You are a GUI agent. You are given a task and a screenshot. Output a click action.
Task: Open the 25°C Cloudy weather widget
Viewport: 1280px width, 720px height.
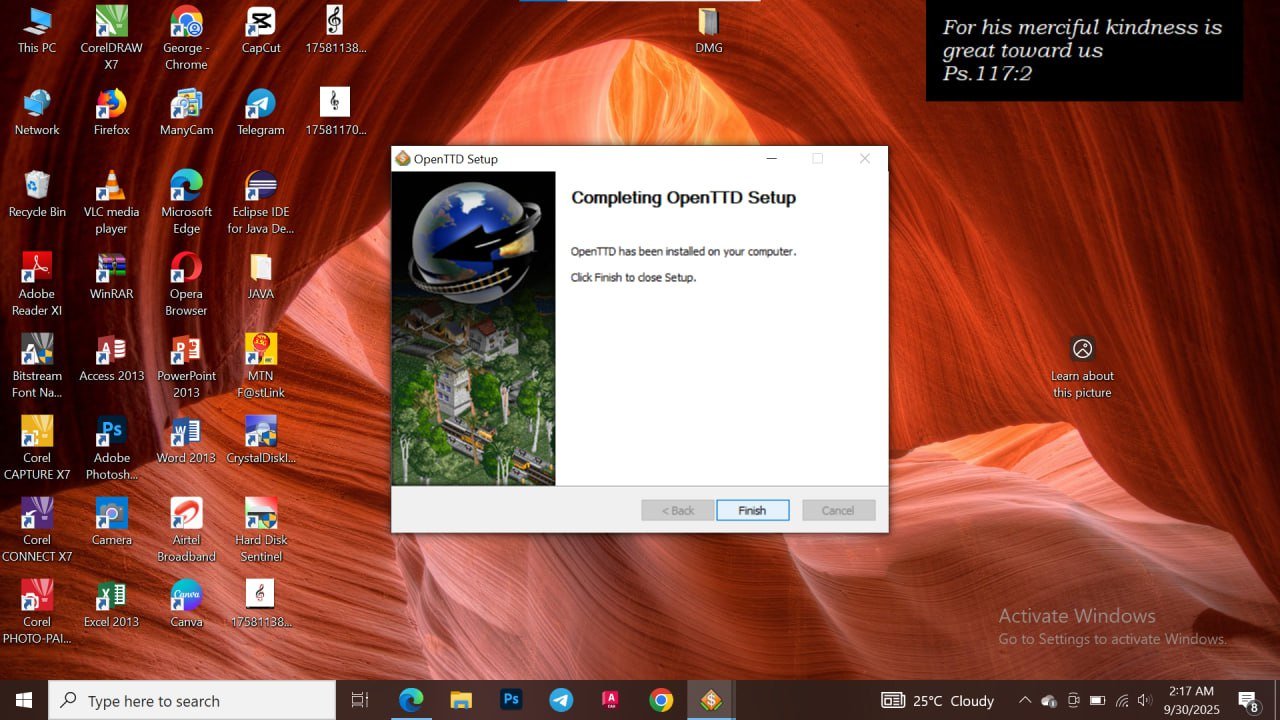pos(938,700)
